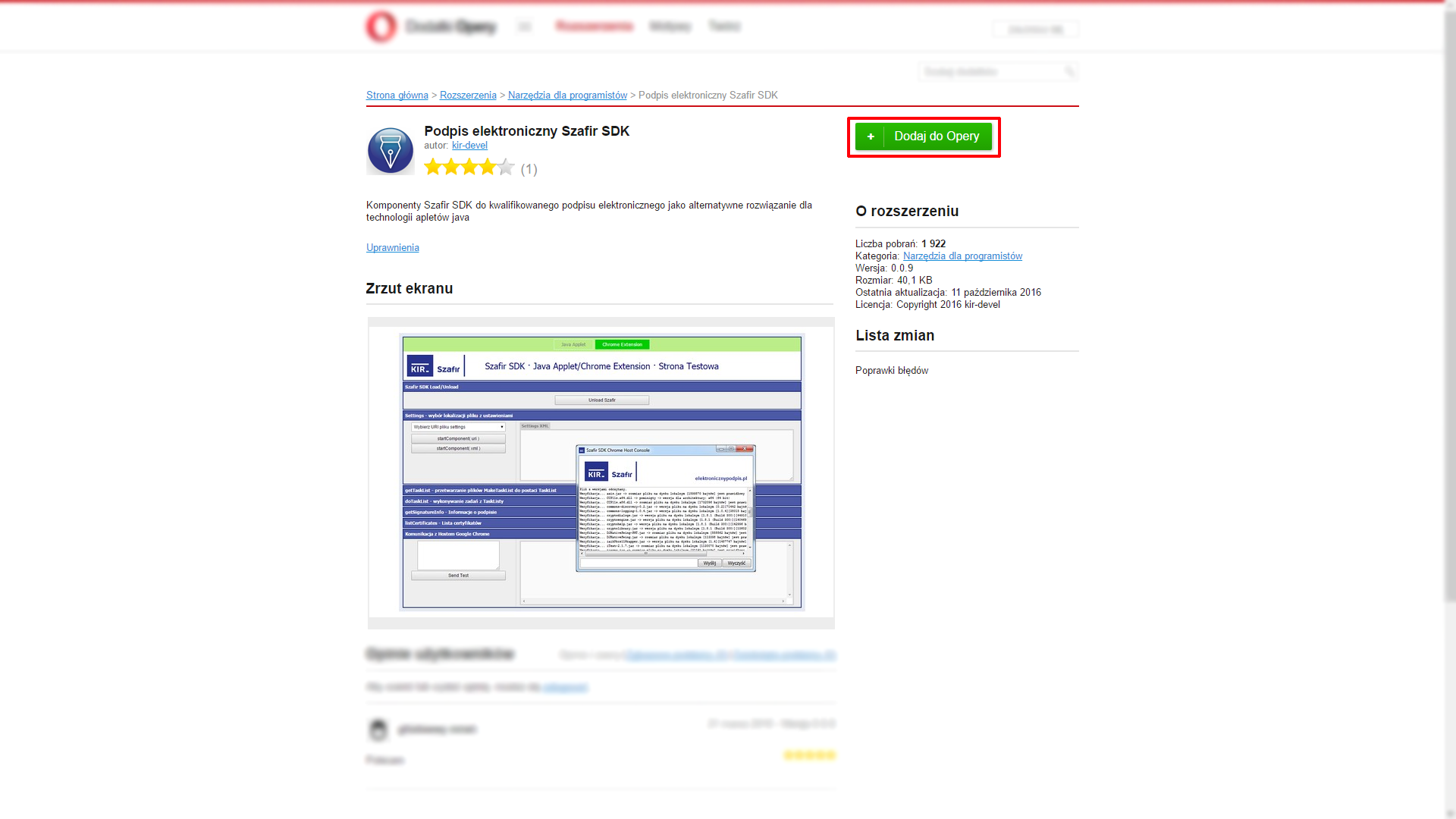Image resolution: width=1456 pixels, height=819 pixels.
Task: Click the grey fifth rating star
Action: coord(506,168)
